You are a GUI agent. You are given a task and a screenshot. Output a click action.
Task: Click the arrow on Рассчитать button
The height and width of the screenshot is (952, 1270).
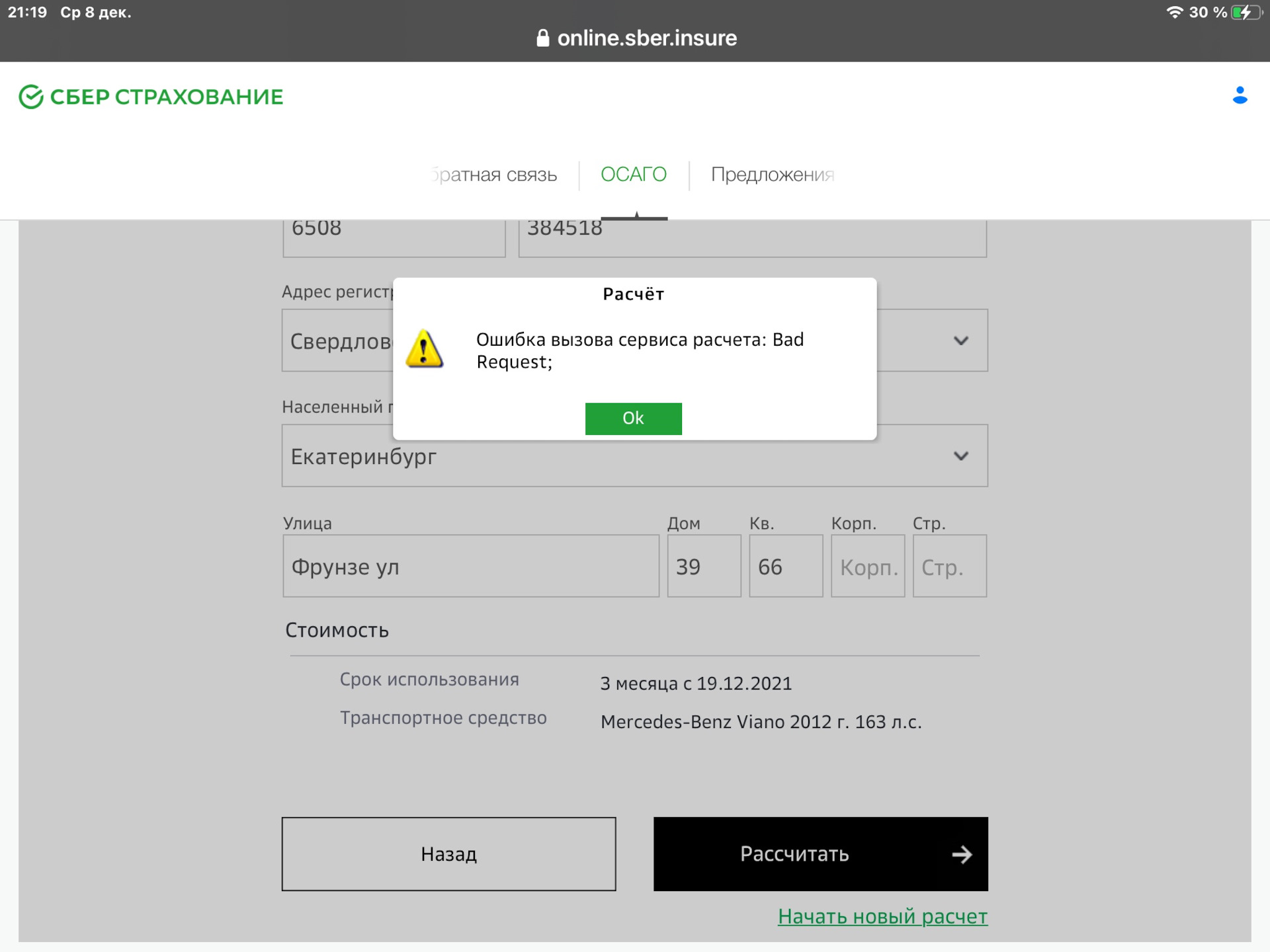(962, 854)
